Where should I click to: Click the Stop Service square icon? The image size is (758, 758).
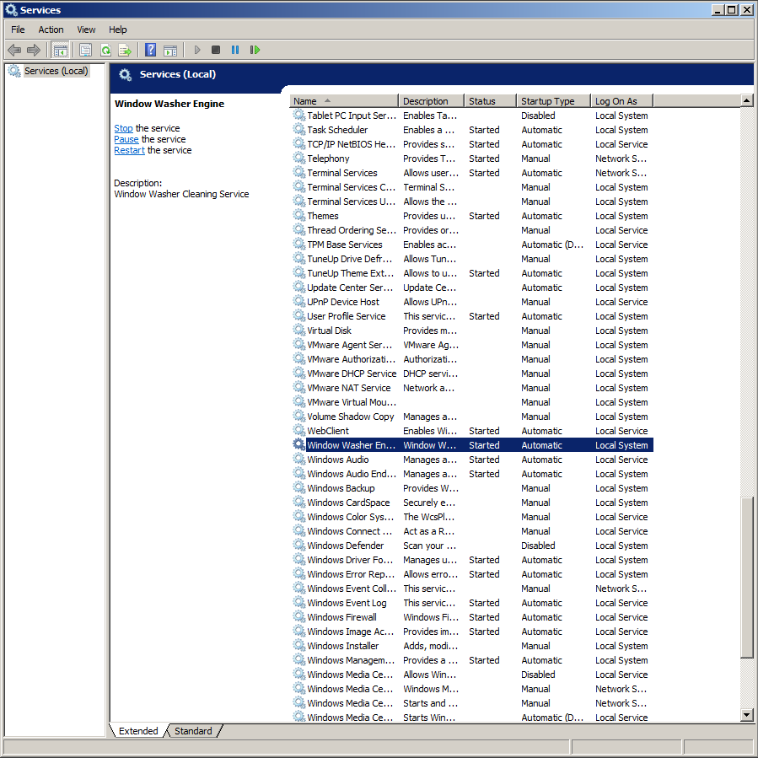(x=216, y=50)
